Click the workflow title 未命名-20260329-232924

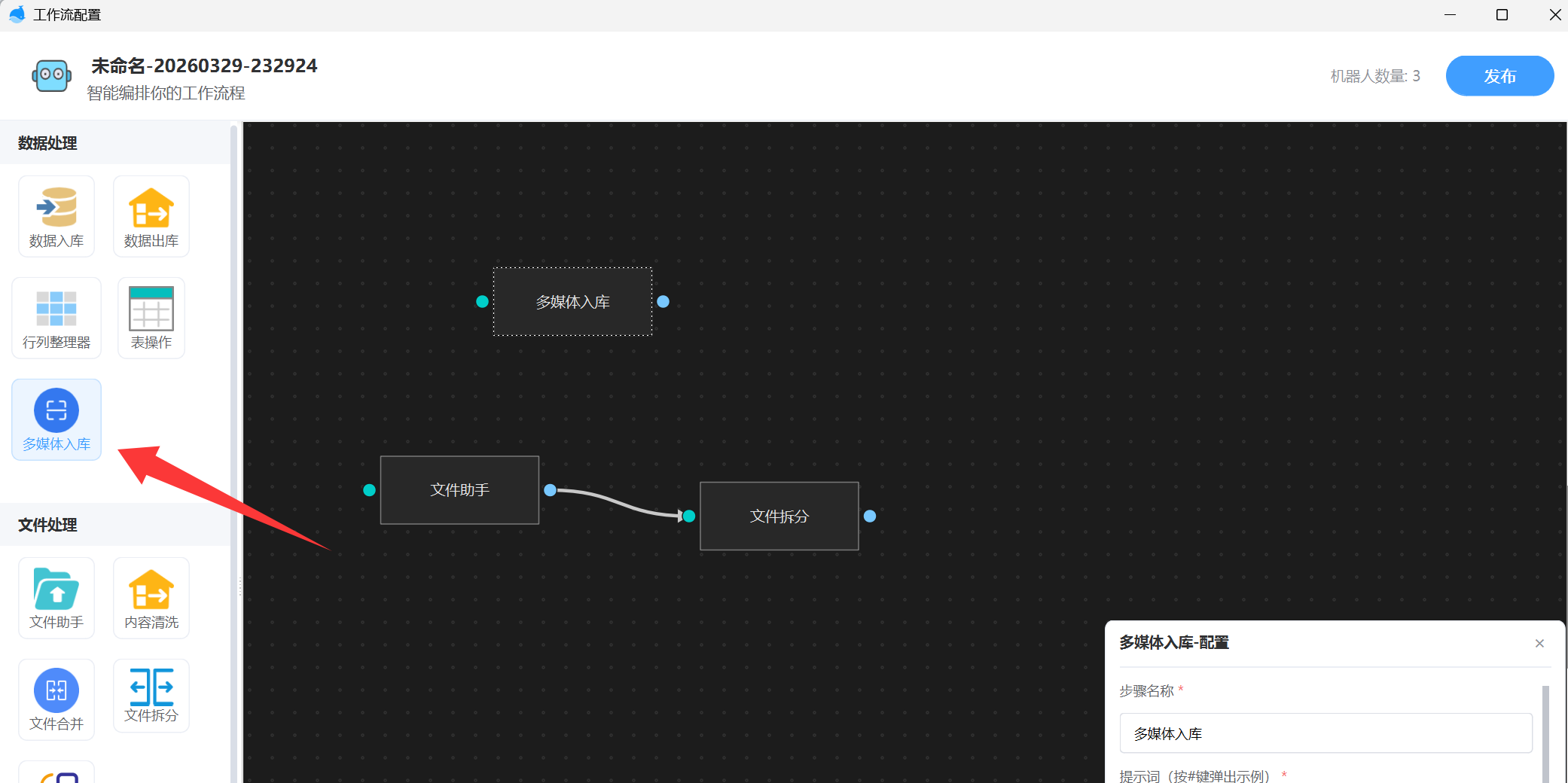(204, 66)
